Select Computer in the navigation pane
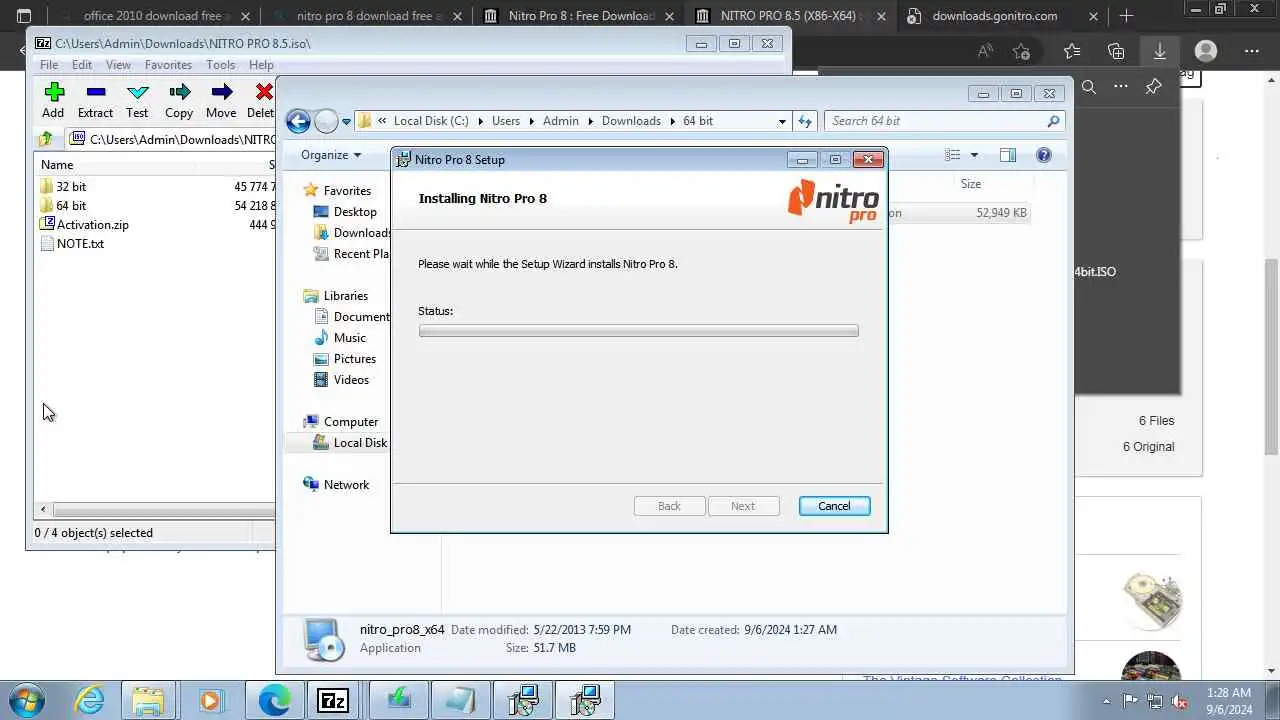 pyautogui.click(x=351, y=422)
